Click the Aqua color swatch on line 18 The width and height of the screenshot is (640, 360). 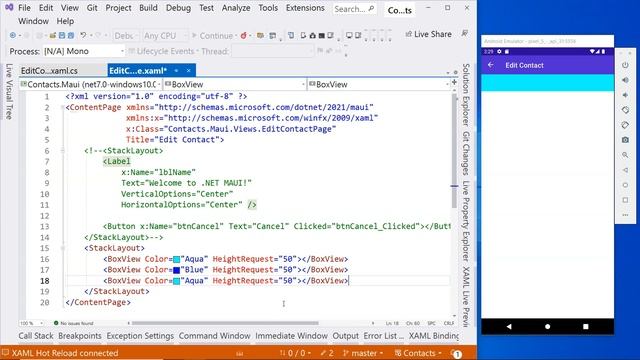click(x=176, y=281)
